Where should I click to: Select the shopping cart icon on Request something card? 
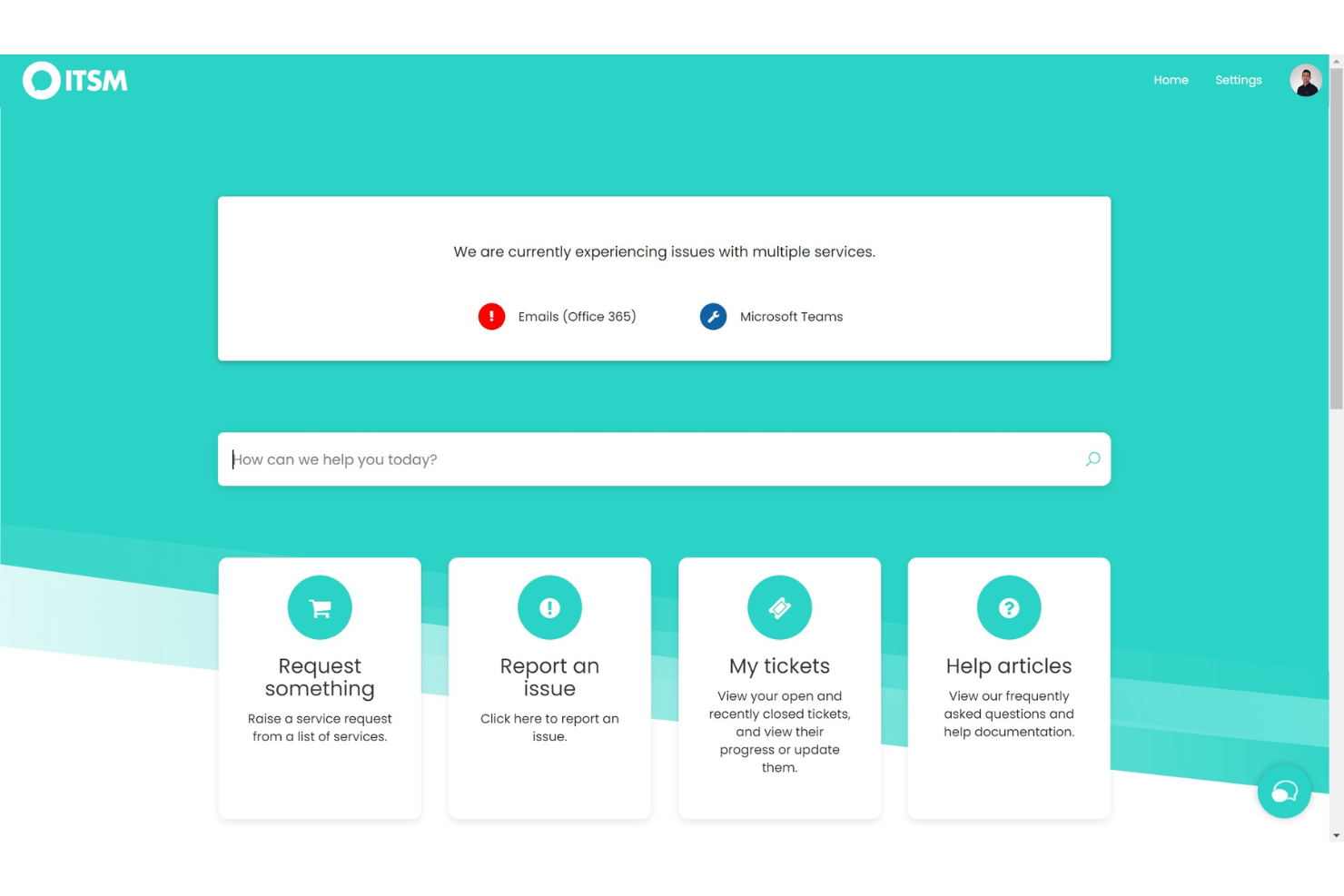point(320,606)
